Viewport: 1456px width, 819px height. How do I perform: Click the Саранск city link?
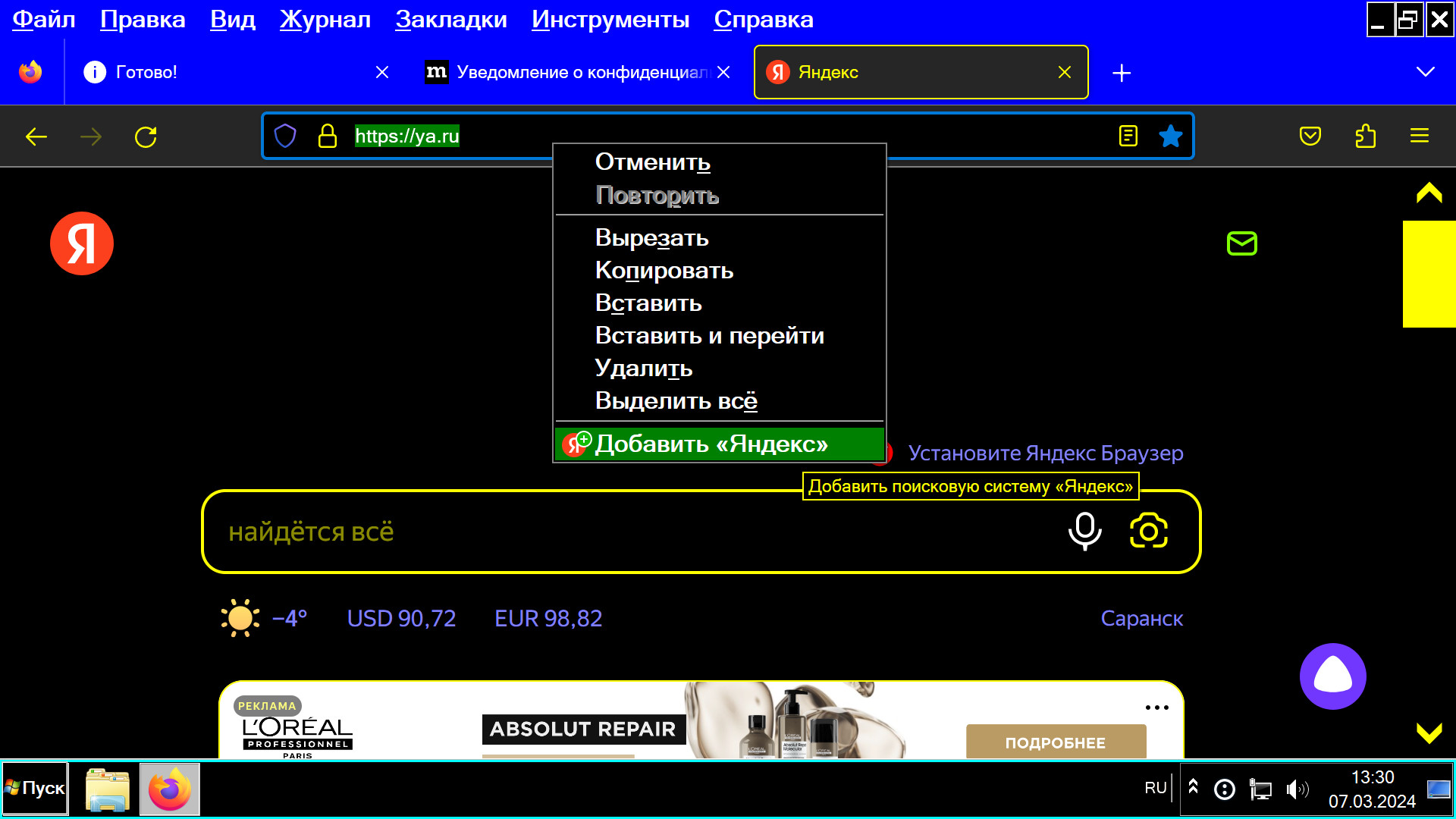pos(1141,618)
